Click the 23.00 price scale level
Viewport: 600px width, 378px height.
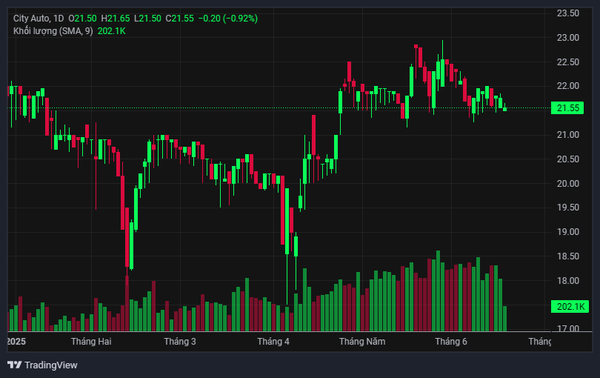(x=568, y=37)
